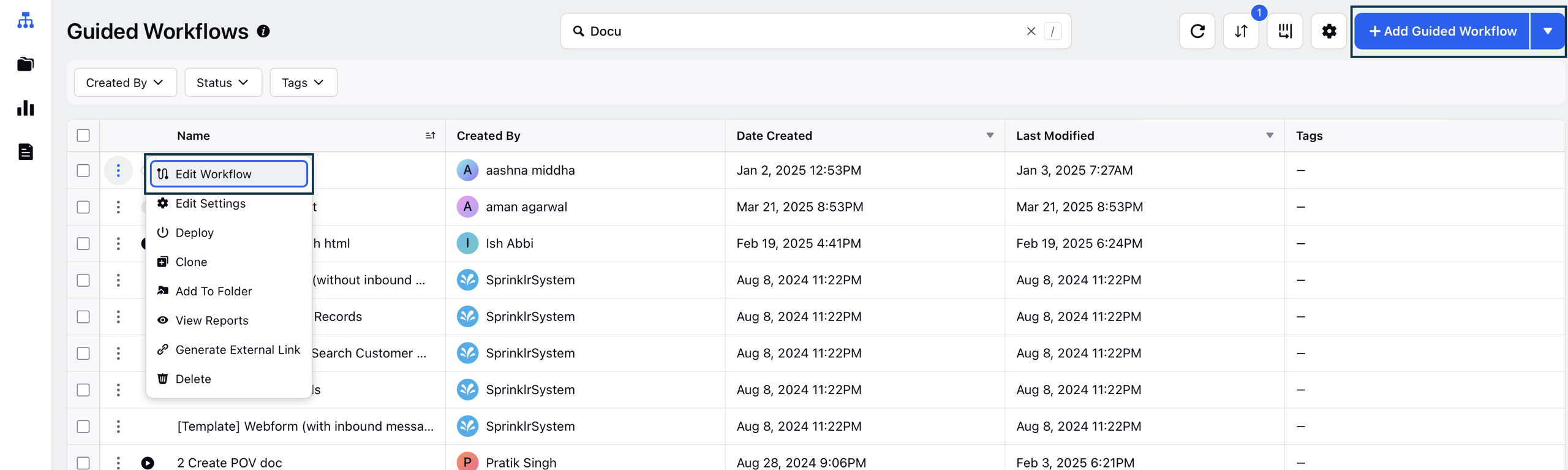Viewport: 1568px width, 470px height.
Task: Check the aashna middha row checkbox
Action: [83, 170]
